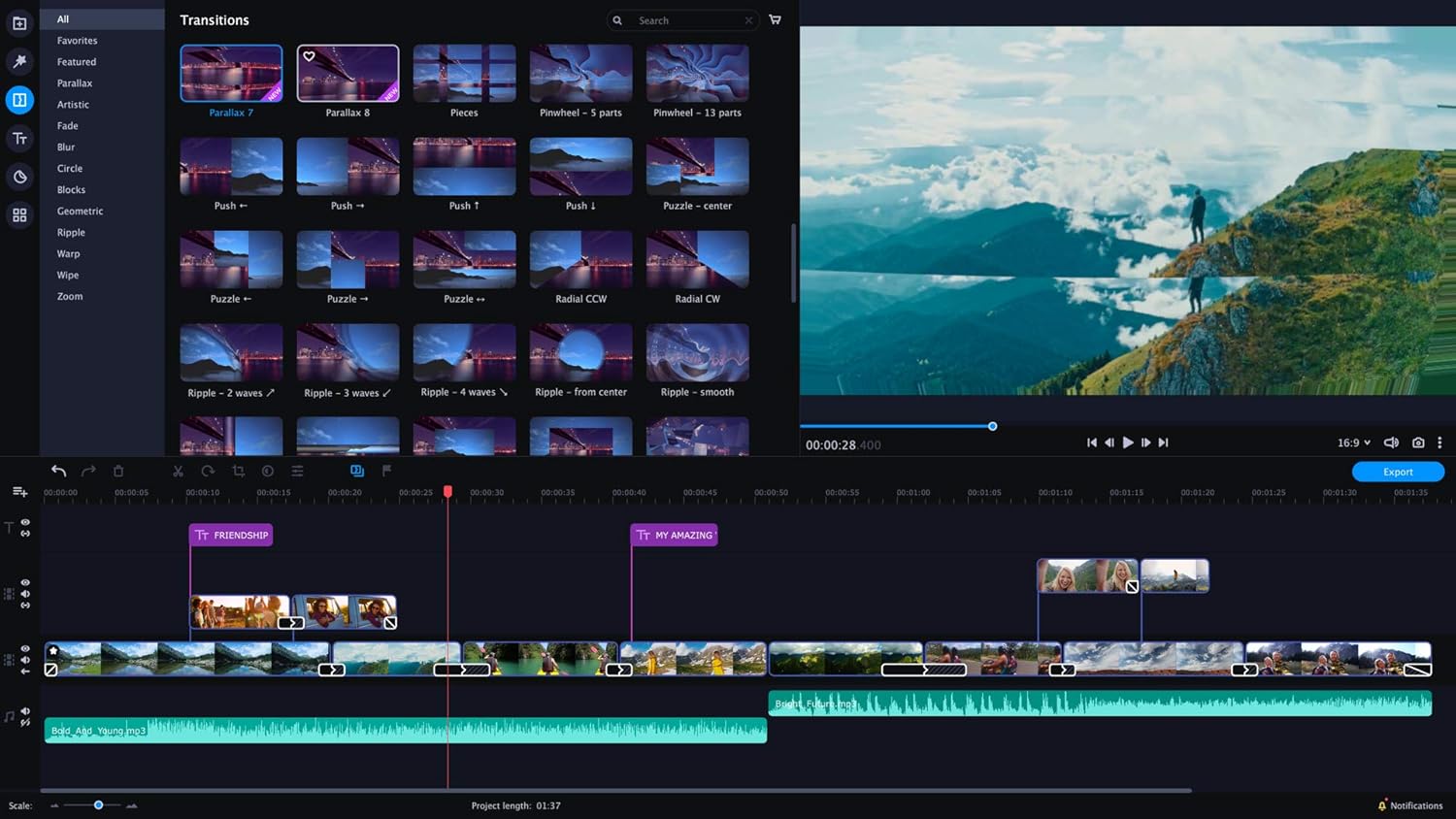Select the Bold_And_Young.mp3 audio clip

[x=406, y=731]
